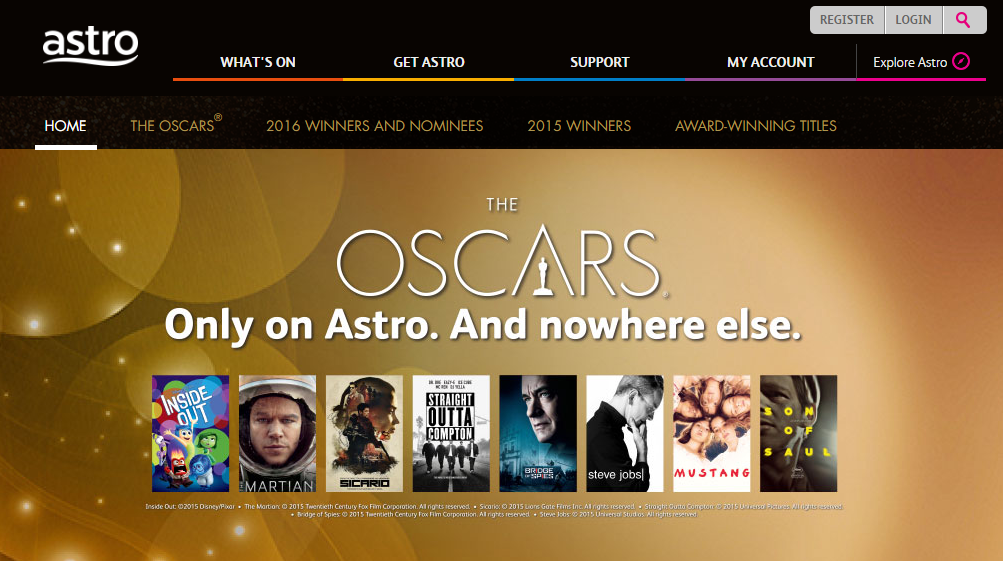Select The Martian movie poster

click(x=277, y=434)
